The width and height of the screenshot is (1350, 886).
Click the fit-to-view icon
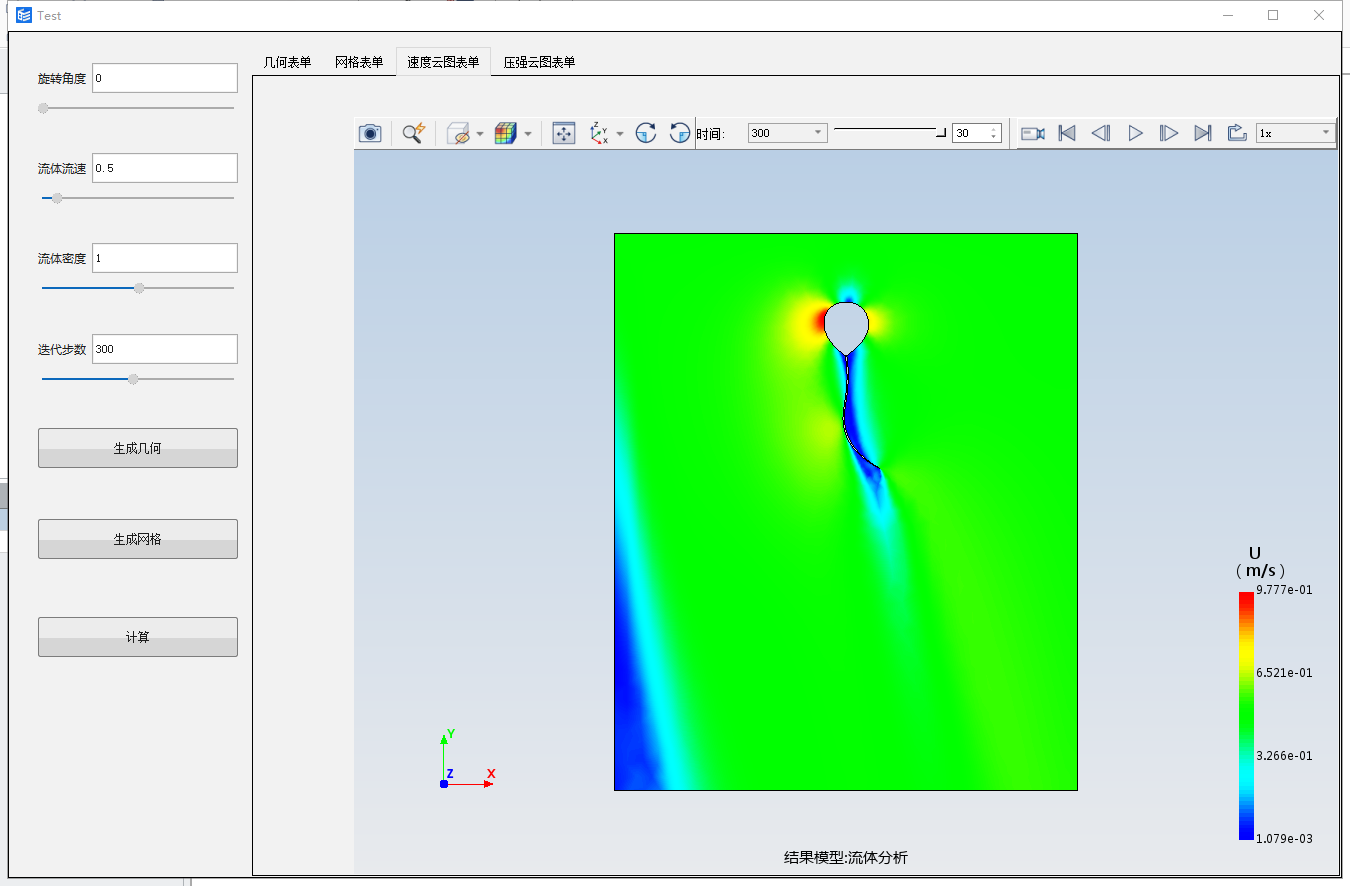pos(564,133)
